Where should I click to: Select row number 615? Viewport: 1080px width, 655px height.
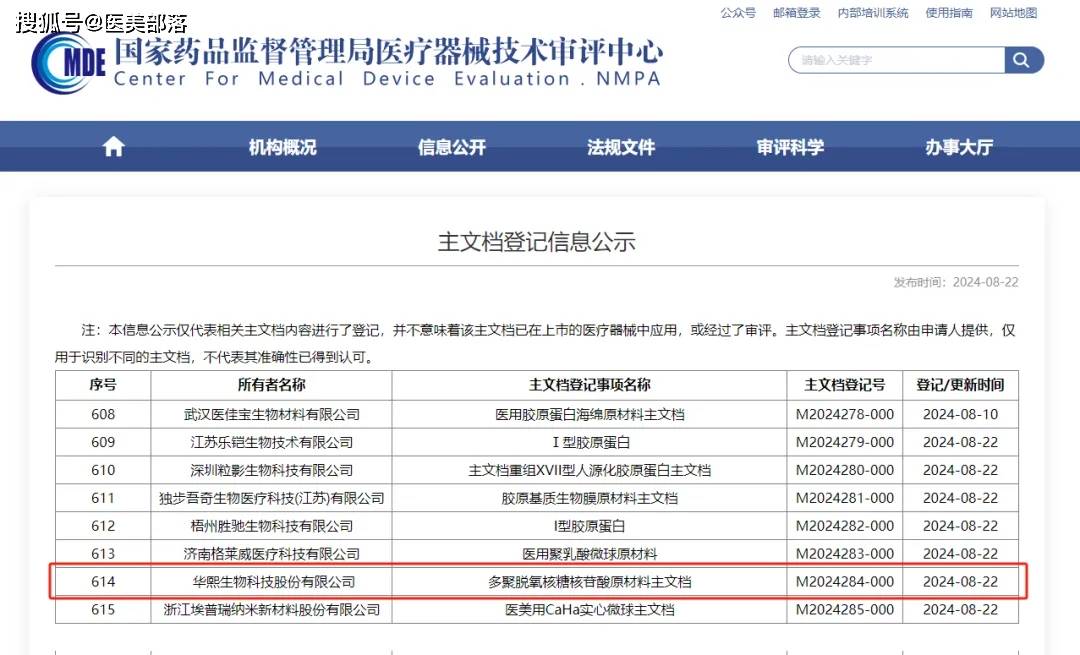[x=103, y=610]
